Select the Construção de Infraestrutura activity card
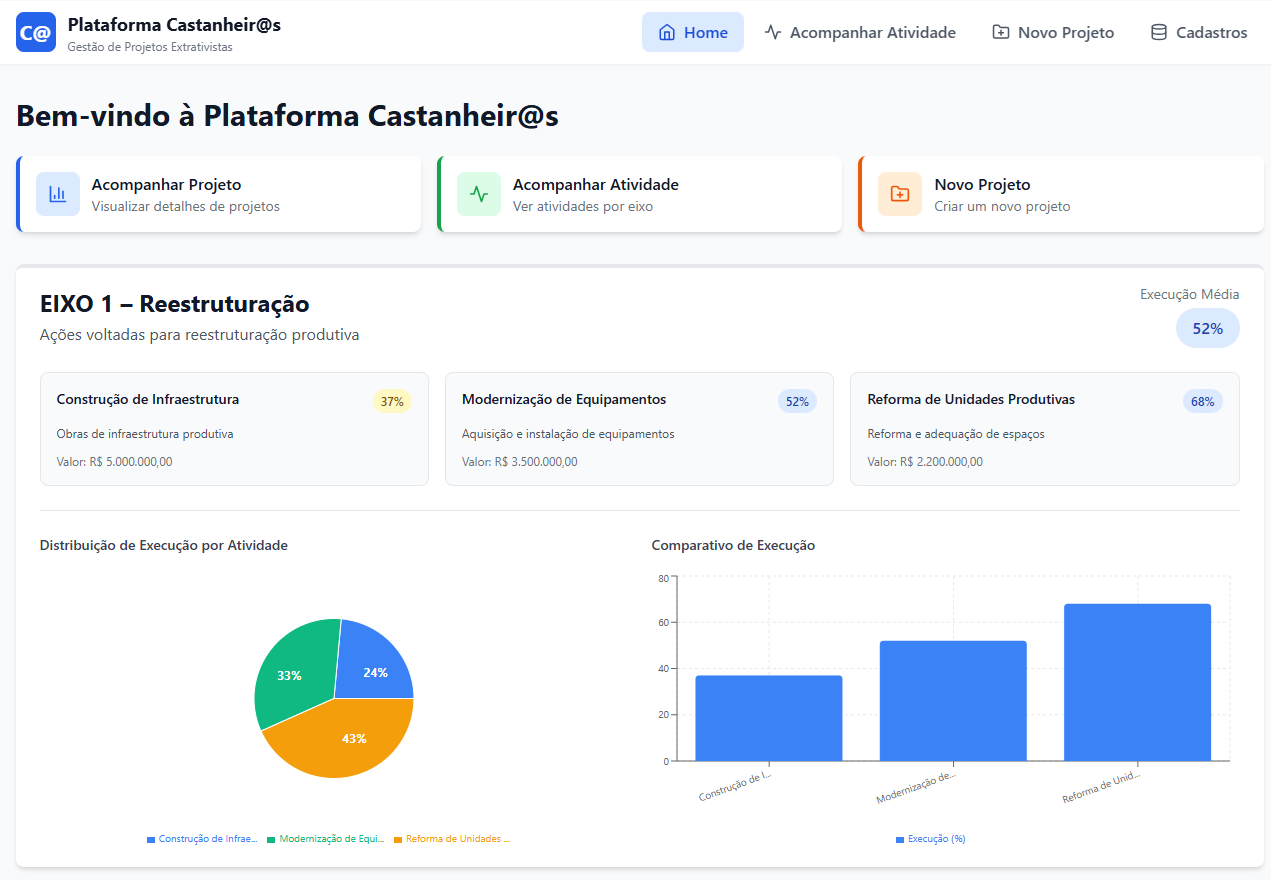The image size is (1271, 880). click(234, 429)
